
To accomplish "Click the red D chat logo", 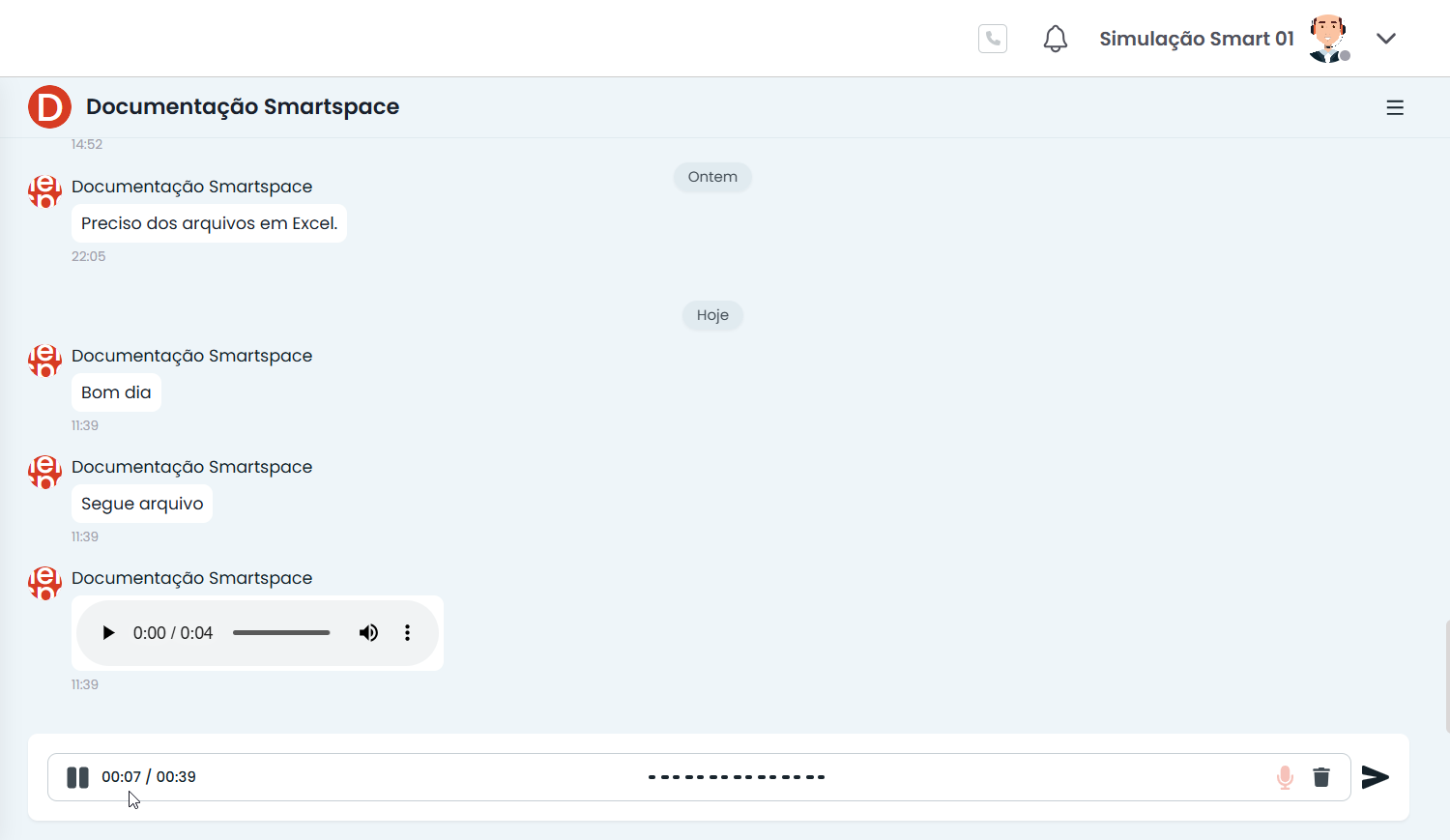I will [49, 106].
